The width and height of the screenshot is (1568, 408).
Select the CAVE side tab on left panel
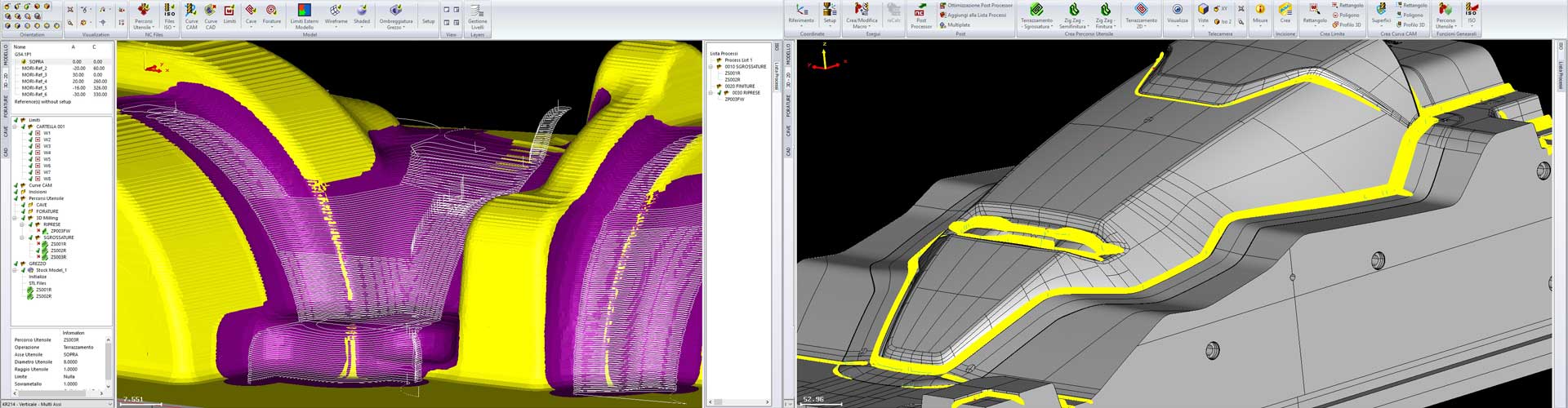click(6, 131)
